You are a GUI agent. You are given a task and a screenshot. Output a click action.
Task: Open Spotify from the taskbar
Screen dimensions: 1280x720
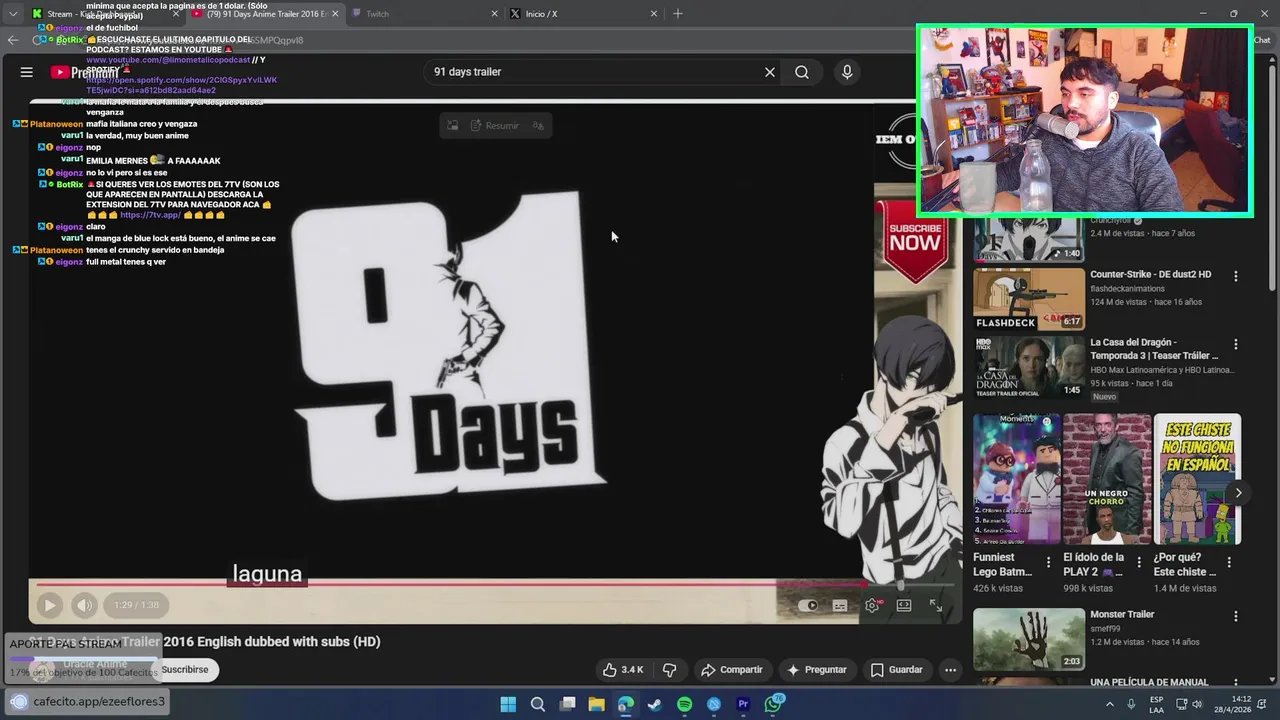684,704
